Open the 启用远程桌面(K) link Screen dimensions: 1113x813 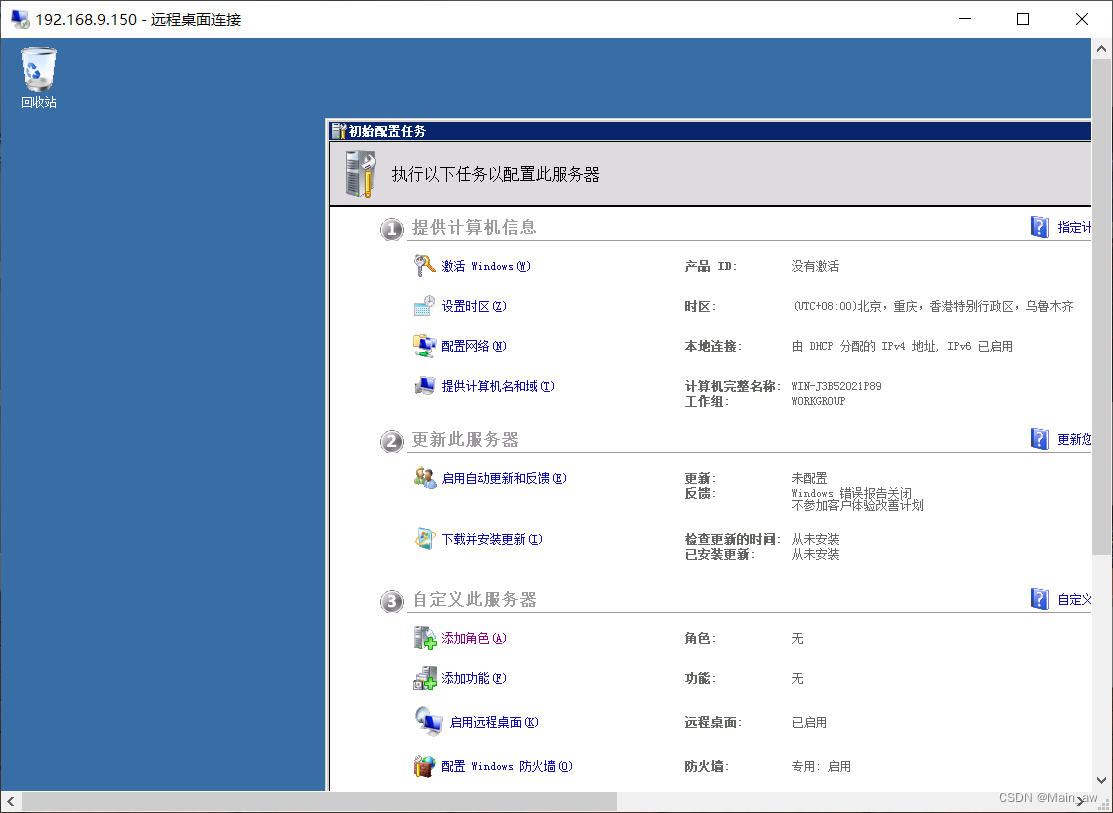pos(494,722)
